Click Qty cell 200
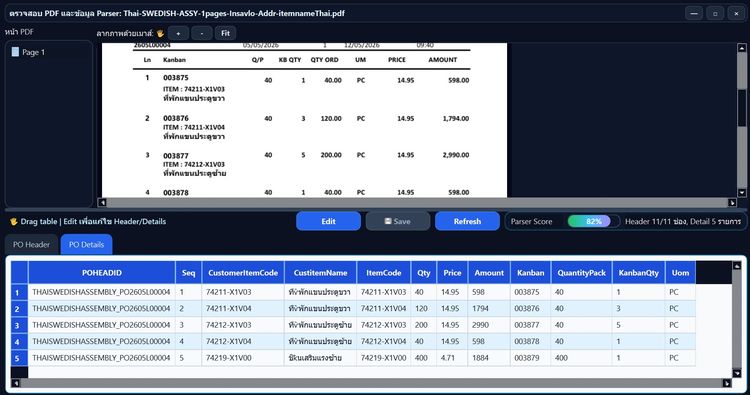 click(424, 325)
